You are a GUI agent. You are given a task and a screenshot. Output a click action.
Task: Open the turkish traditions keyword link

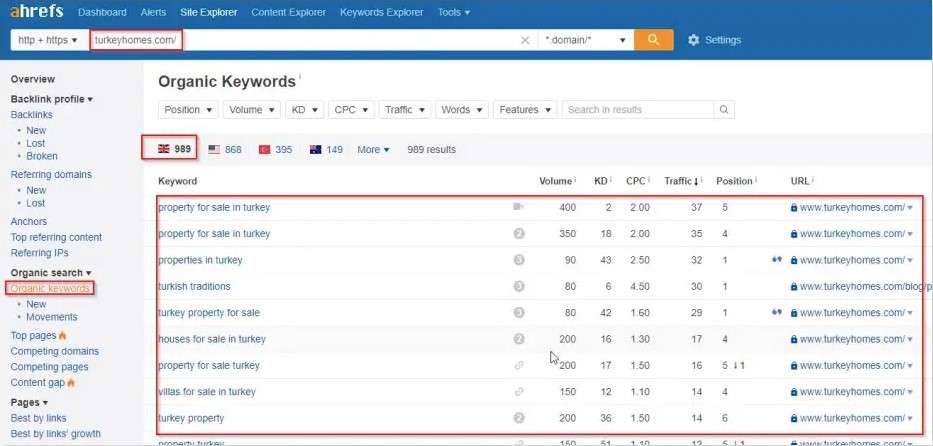coord(194,287)
